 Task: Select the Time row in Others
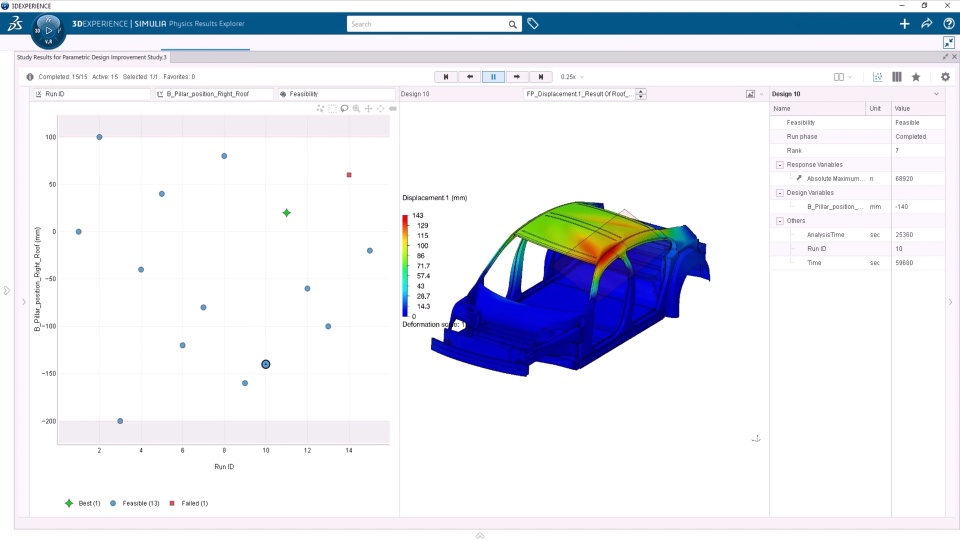(x=857, y=263)
